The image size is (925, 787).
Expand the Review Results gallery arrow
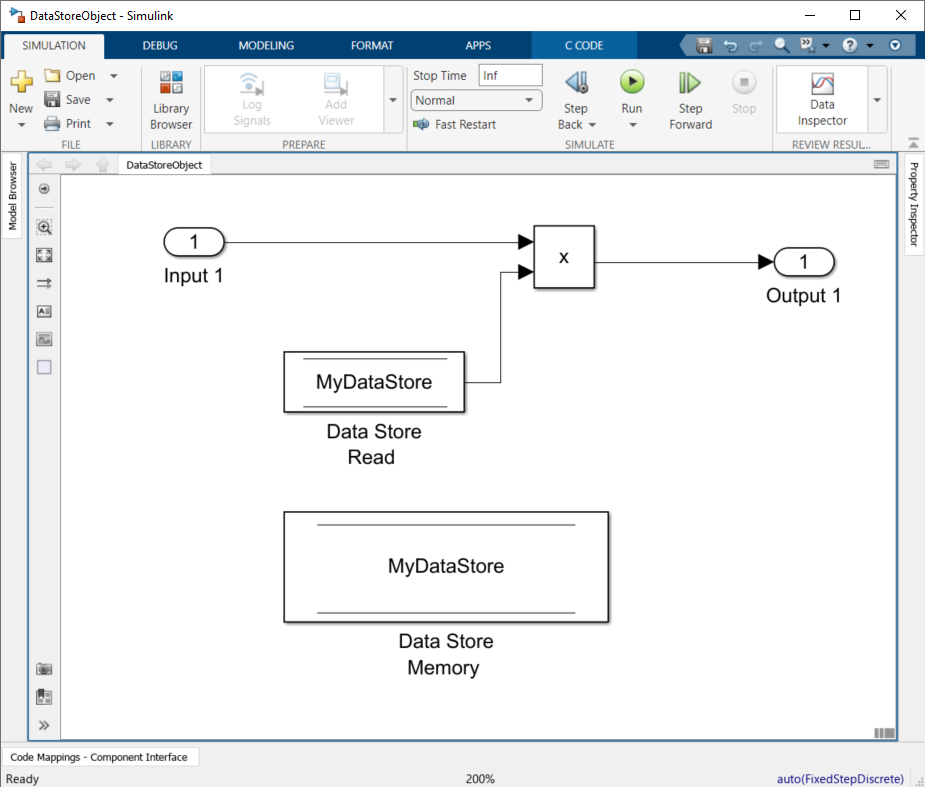pos(877,100)
